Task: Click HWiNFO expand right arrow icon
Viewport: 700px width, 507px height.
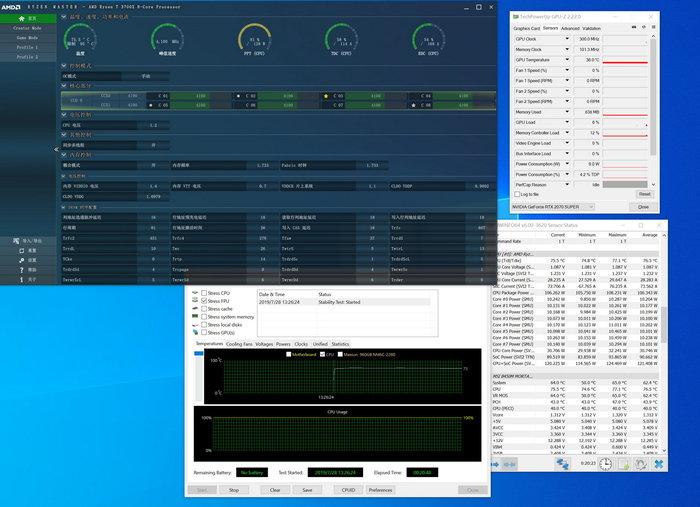Action: (x=495, y=465)
